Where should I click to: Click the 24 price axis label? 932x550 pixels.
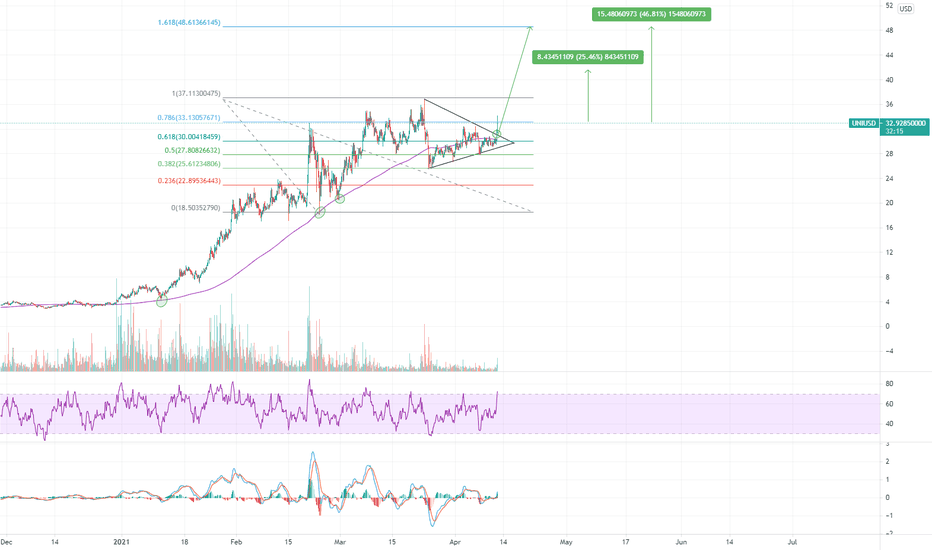(x=889, y=178)
